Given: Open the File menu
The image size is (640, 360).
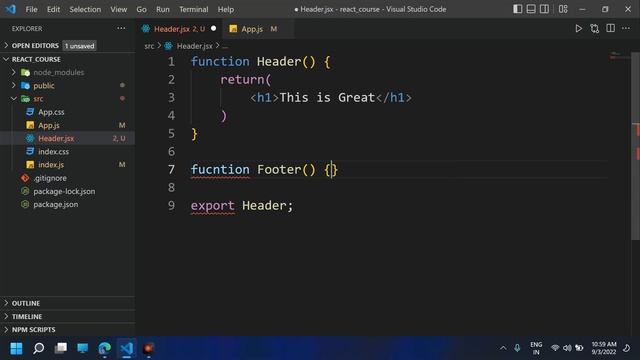Looking at the screenshot, I should 31,9.
